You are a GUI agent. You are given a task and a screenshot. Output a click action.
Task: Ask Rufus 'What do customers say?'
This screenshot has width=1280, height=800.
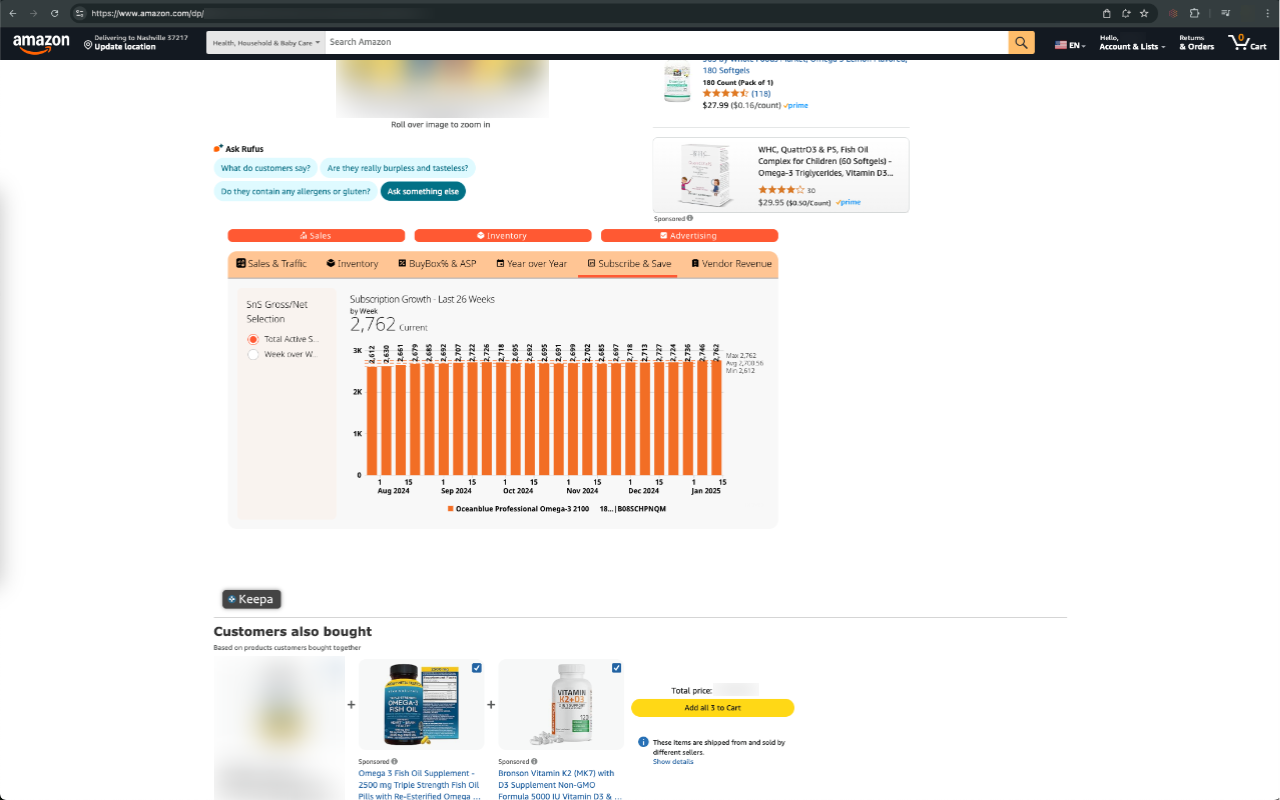pyautogui.click(x=265, y=168)
